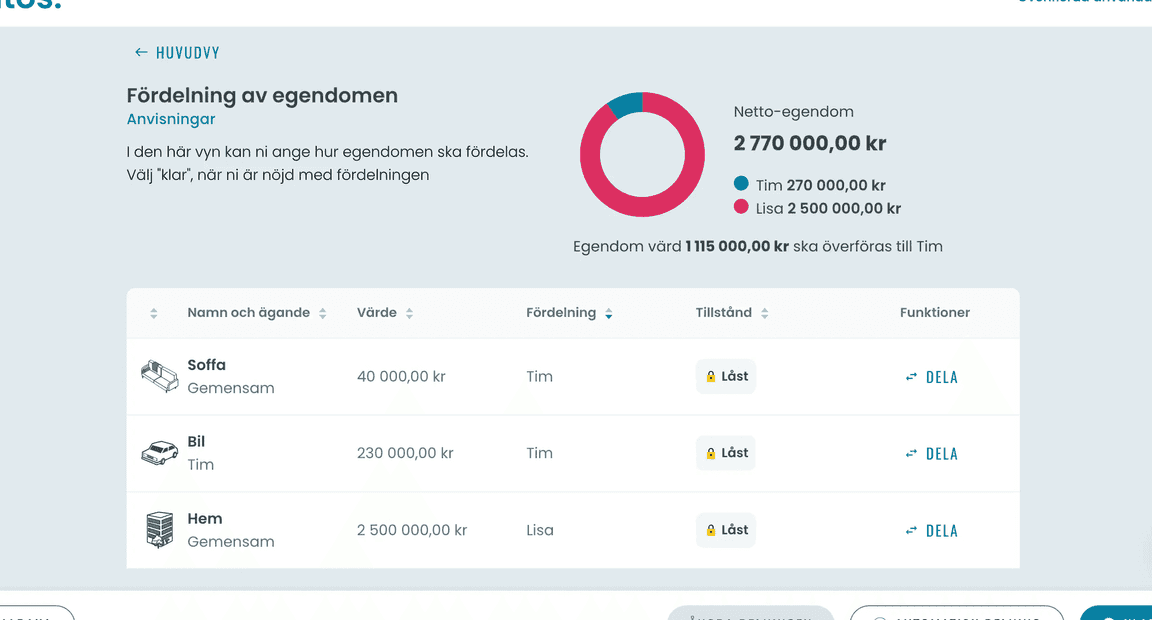The width and height of the screenshot is (1152, 620).
Task: Open the Anvisningar instructions link
Action: coord(170,119)
